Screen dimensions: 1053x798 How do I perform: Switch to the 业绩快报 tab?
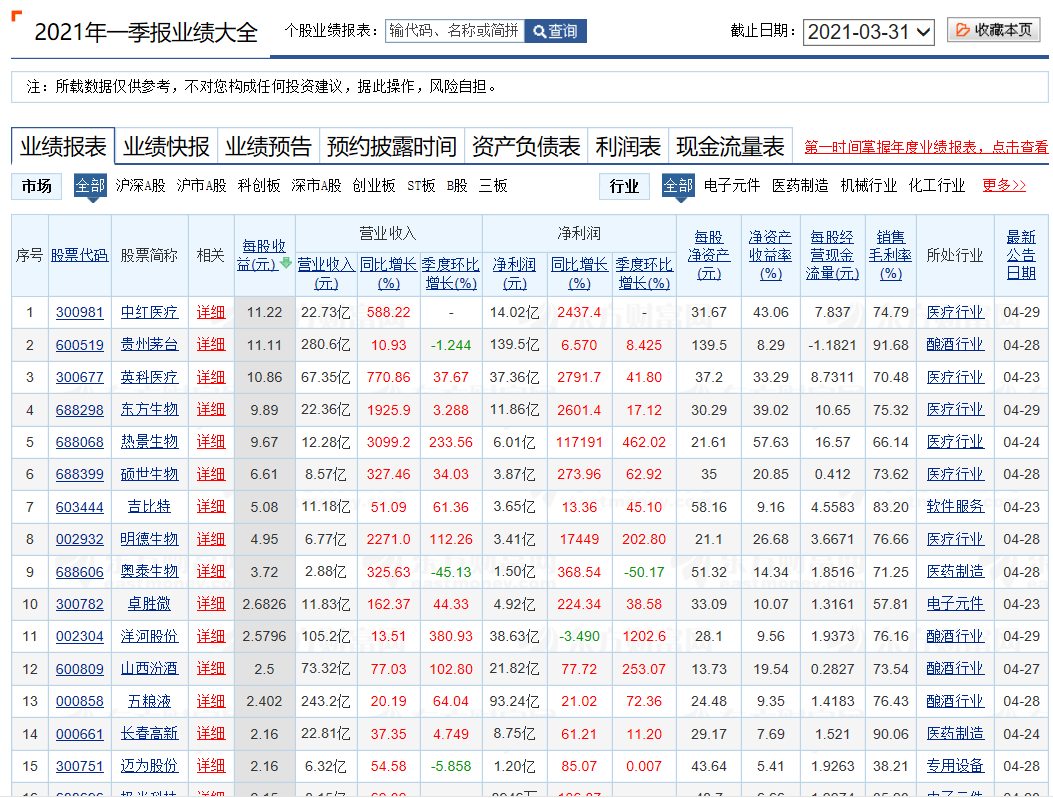coord(166,146)
